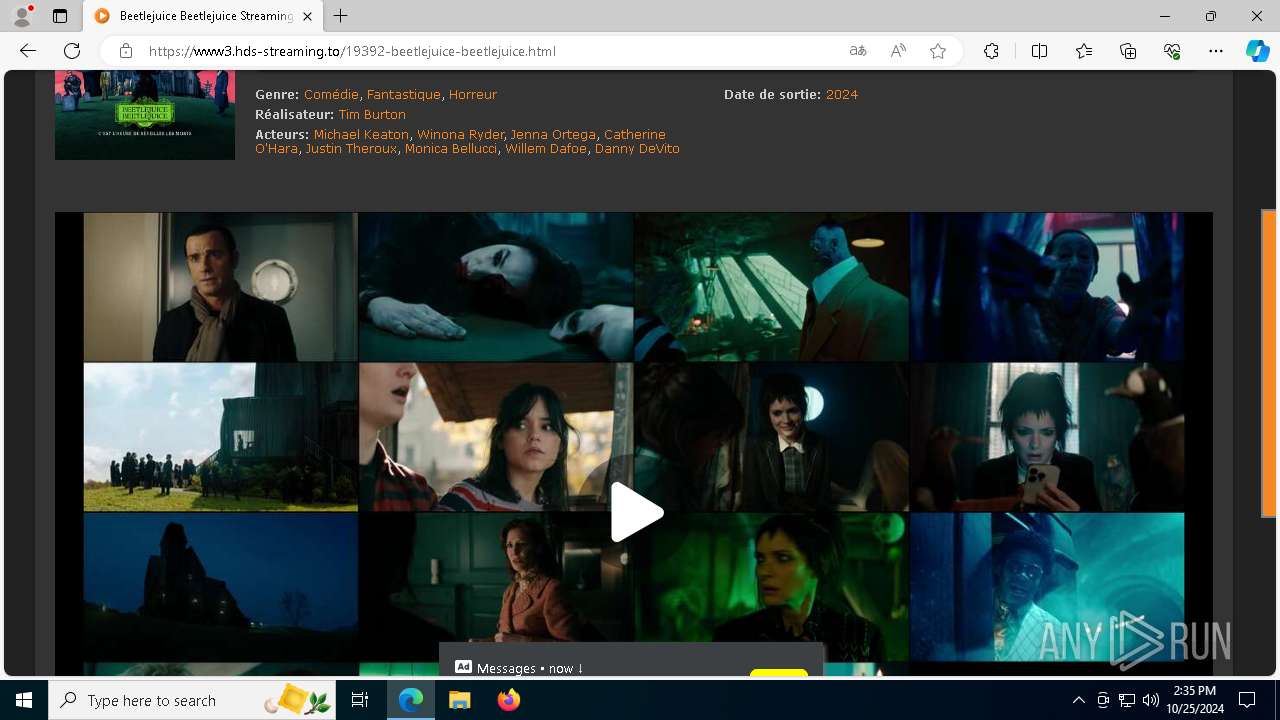1280x720 pixels.
Task: Click the Beetlejuice movie poster thumbnail
Action: (145, 115)
